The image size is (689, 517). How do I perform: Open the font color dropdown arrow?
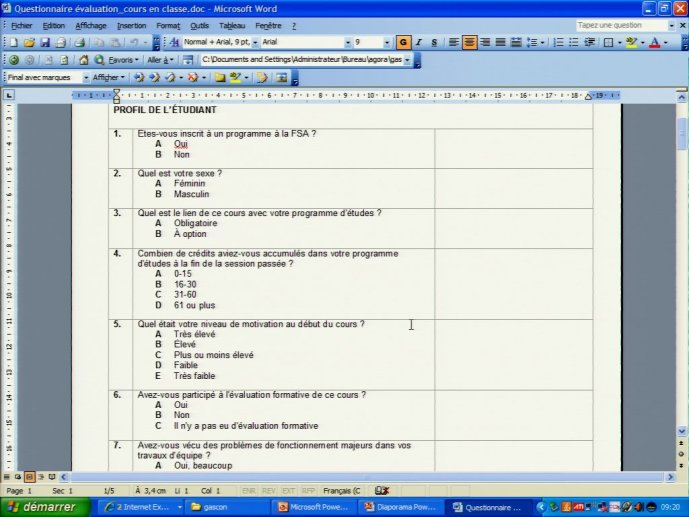tap(665, 43)
